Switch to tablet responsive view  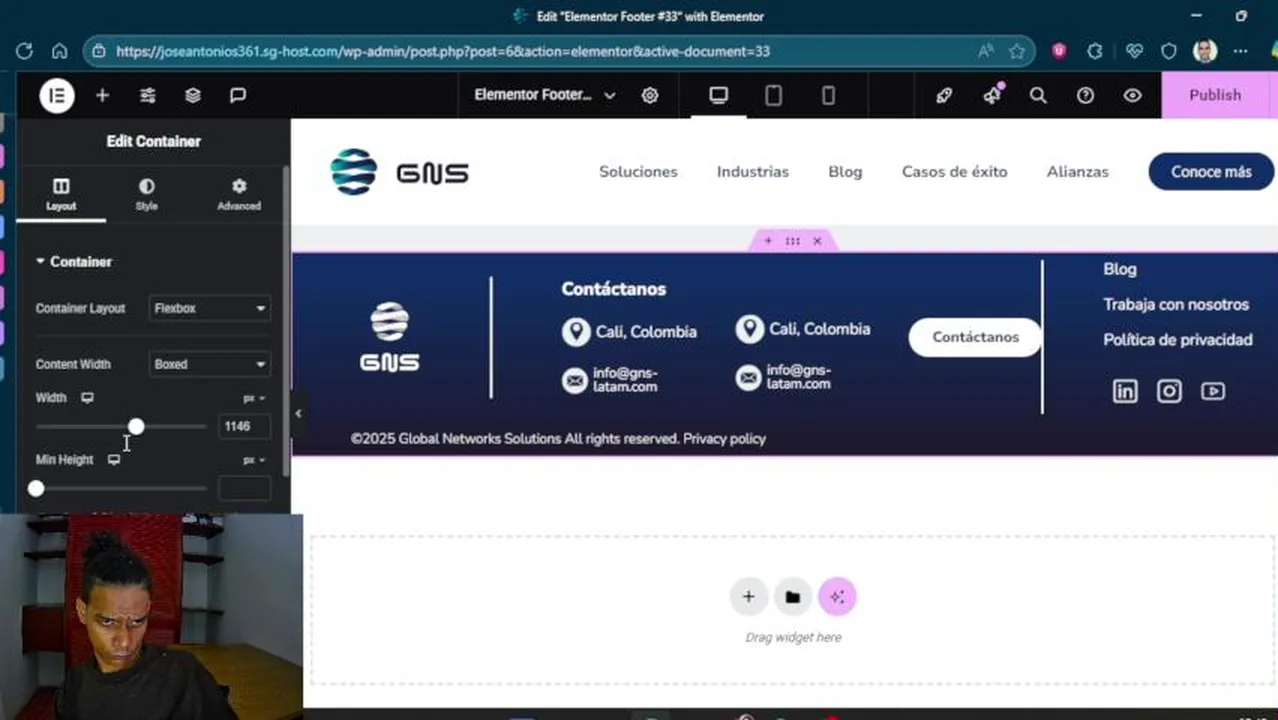click(773, 95)
